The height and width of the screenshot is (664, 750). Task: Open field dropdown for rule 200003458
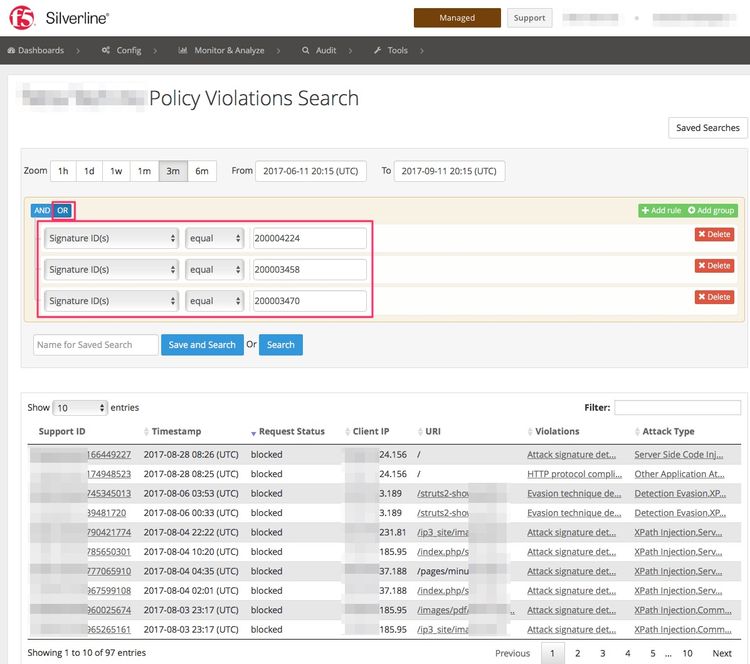pyautogui.click(x=111, y=270)
